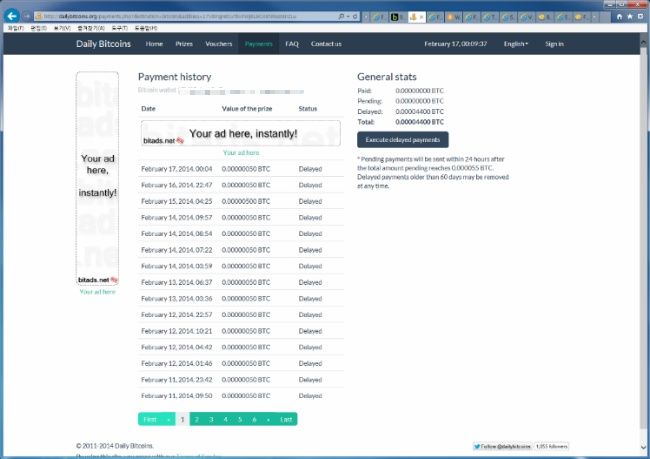Click the next page » pagination arrow
Image resolution: width=650 pixels, height=459 pixels.
click(268, 419)
